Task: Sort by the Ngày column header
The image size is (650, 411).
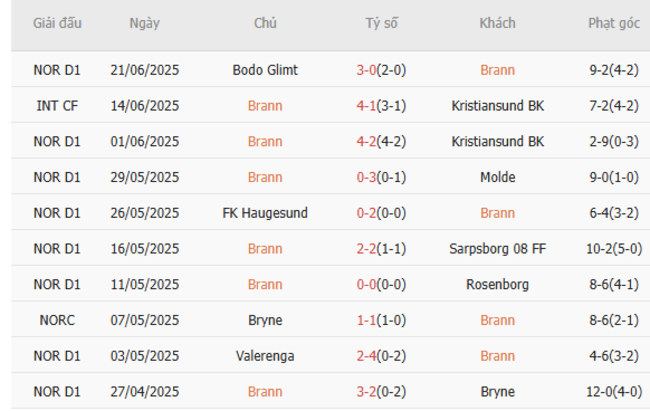Action: (144, 24)
